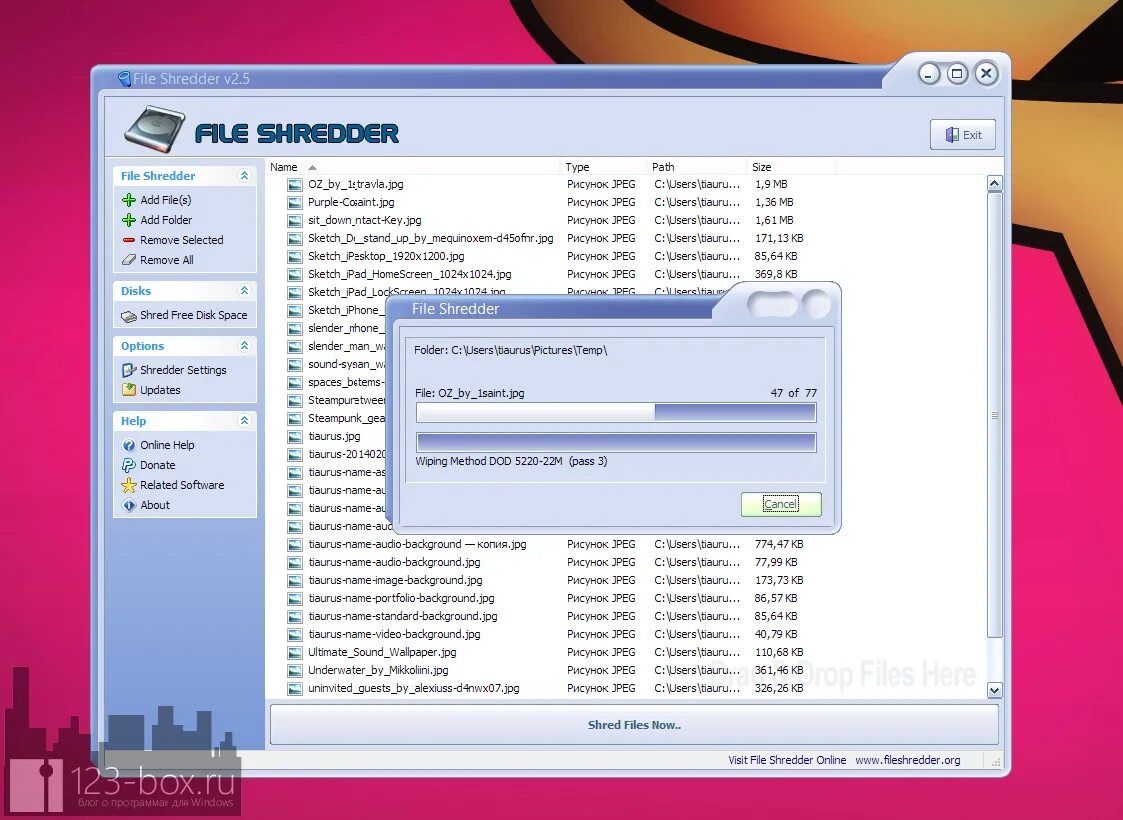Collapse the Options sidebar section
Screen dimensions: 1123x820
coord(244,346)
